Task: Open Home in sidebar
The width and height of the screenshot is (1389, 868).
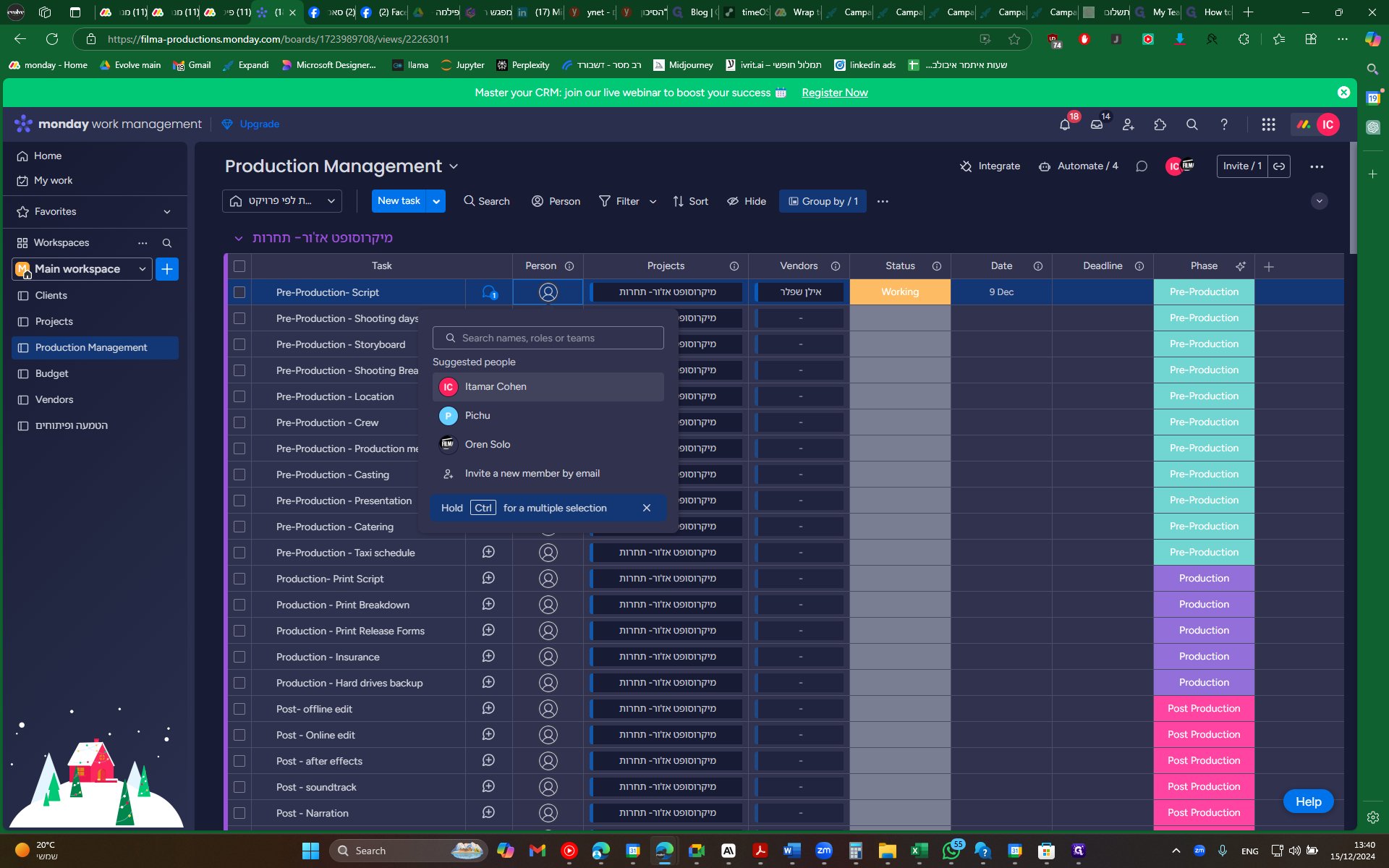Action: (48, 156)
